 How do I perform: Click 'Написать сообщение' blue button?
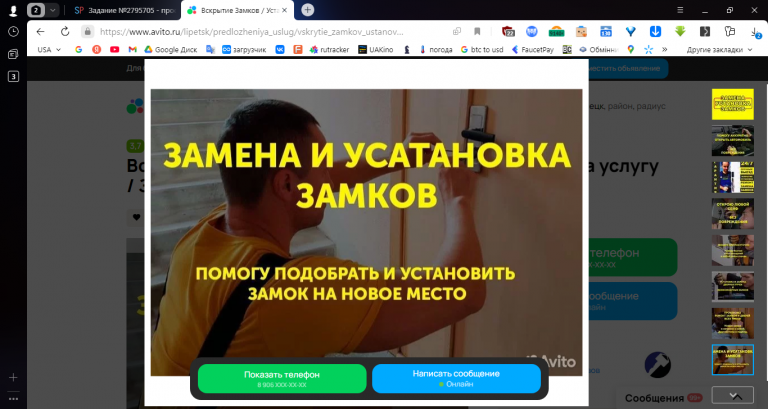[456, 378]
